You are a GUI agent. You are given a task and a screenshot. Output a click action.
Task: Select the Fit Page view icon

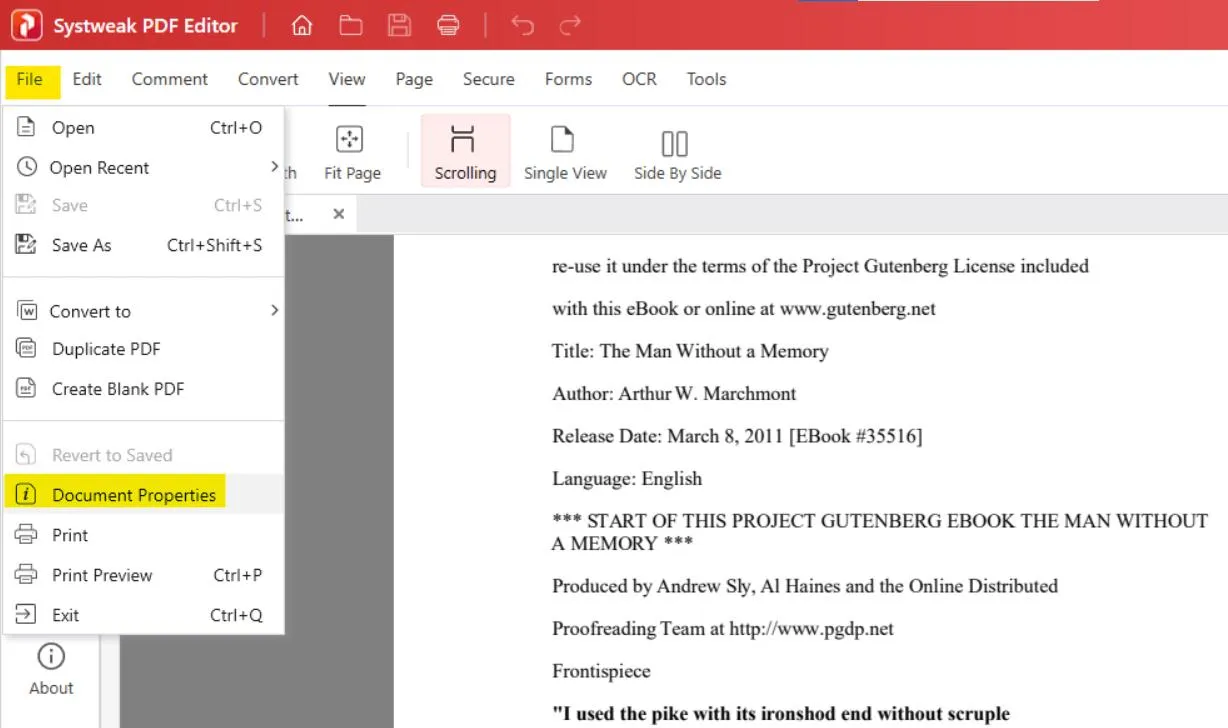351,150
